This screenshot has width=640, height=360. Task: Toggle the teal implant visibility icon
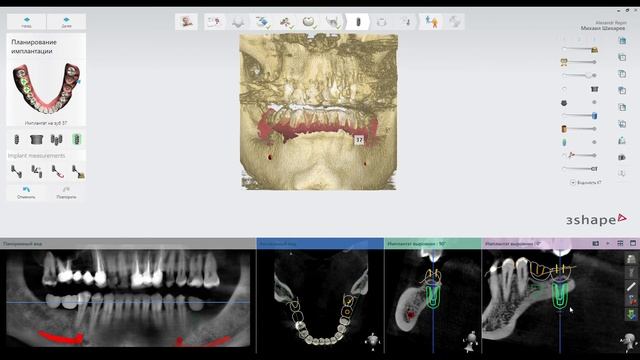(x=564, y=142)
